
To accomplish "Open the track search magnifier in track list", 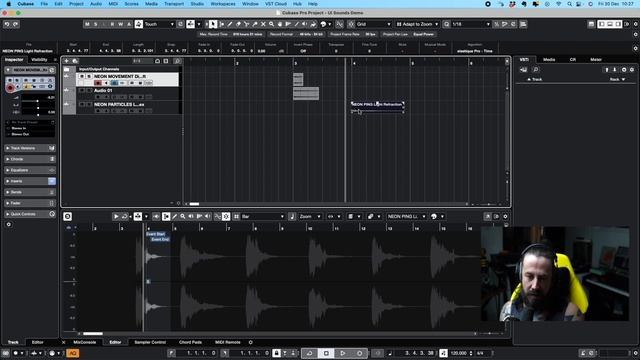I will pyautogui.click(x=177, y=61).
